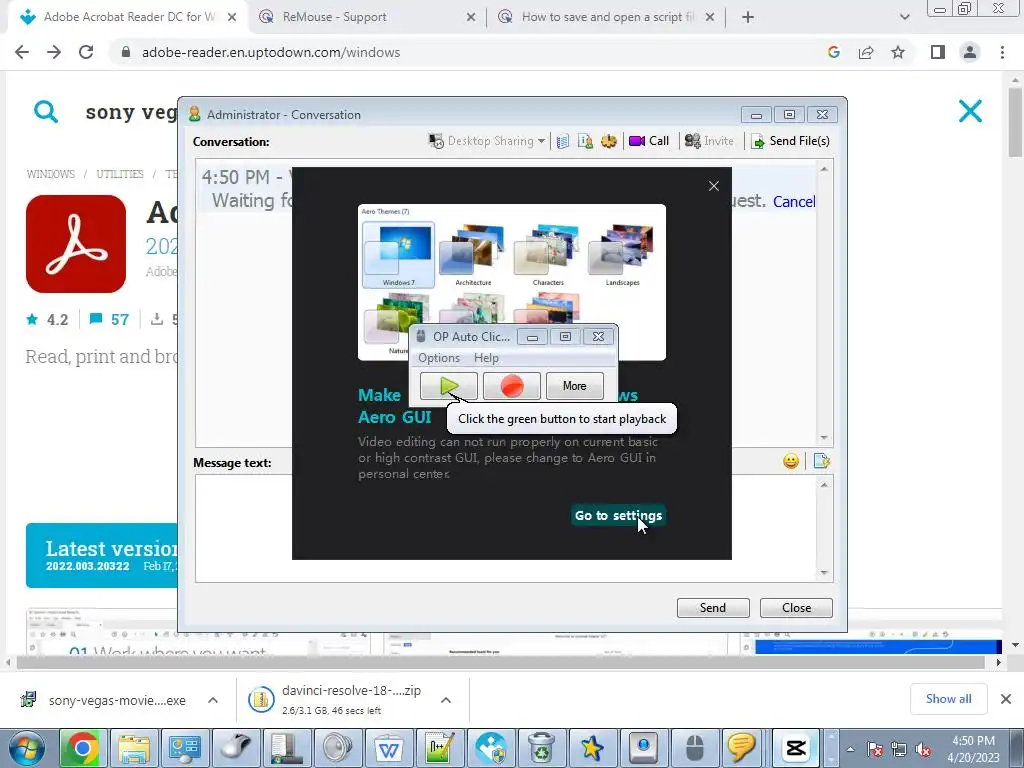
Task: Go back to previous page in Chrome
Action: point(22,52)
